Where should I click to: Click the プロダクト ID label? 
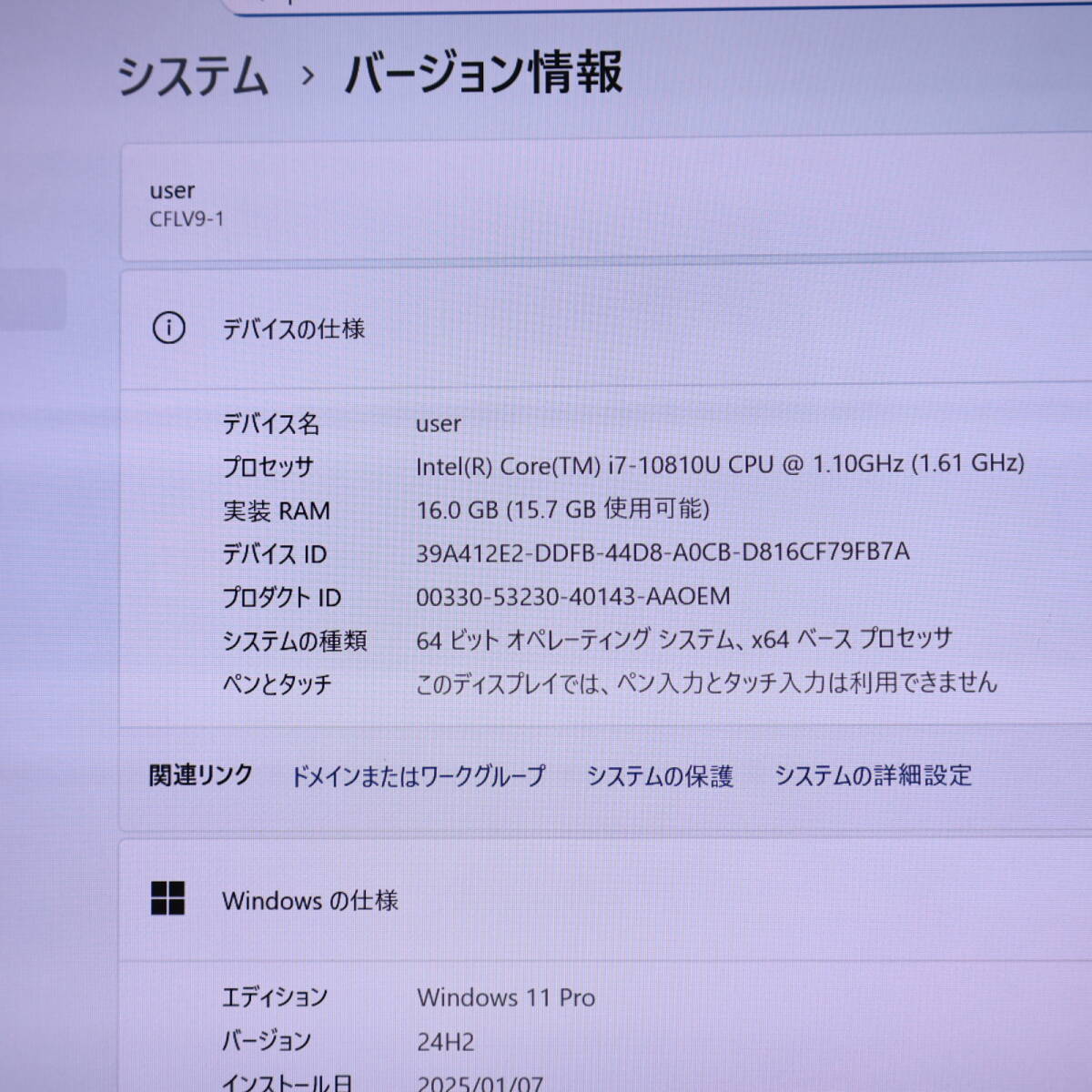click(x=282, y=598)
